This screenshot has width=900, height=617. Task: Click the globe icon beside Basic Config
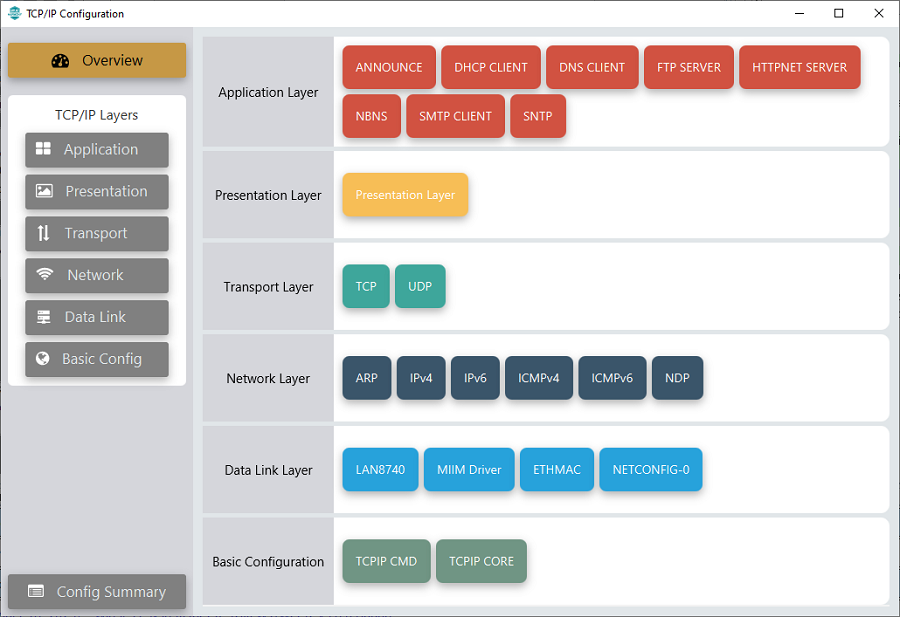[x=43, y=359]
